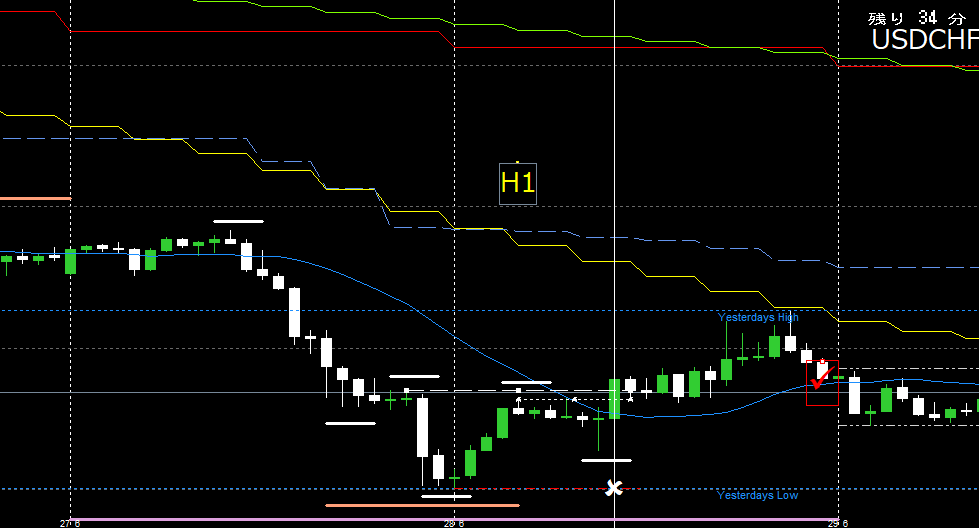Click the large white bearish candle right of checkmark
979x528 pixels.
pyautogui.click(x=854, y=394)
